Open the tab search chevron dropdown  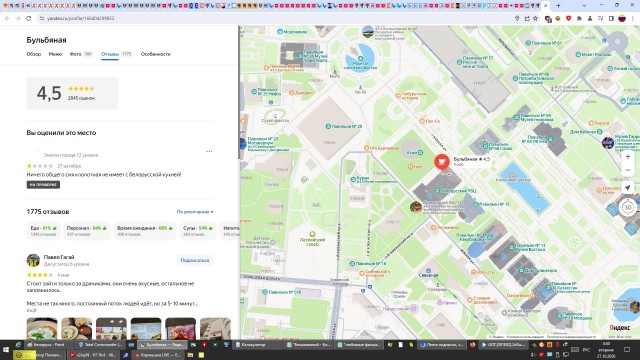(584, 6)
